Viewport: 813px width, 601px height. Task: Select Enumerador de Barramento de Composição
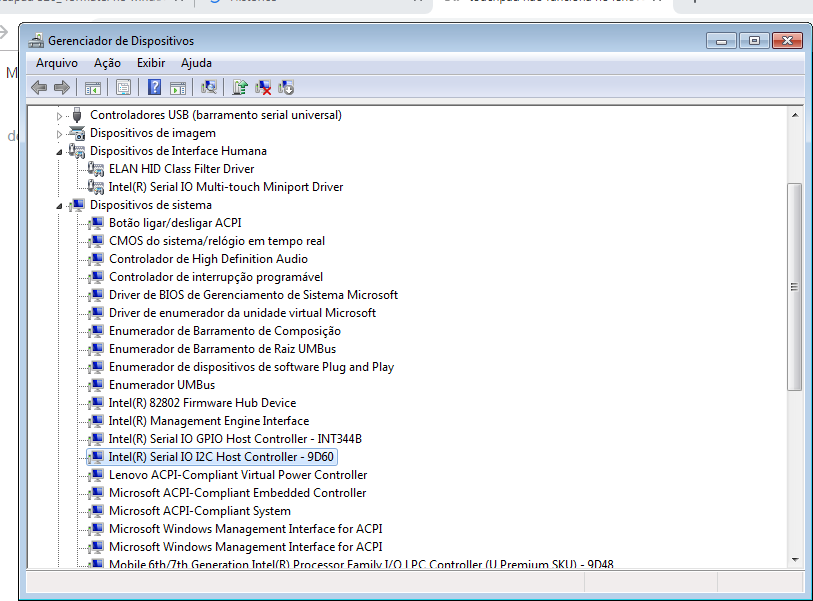click(x=225, y=331)
